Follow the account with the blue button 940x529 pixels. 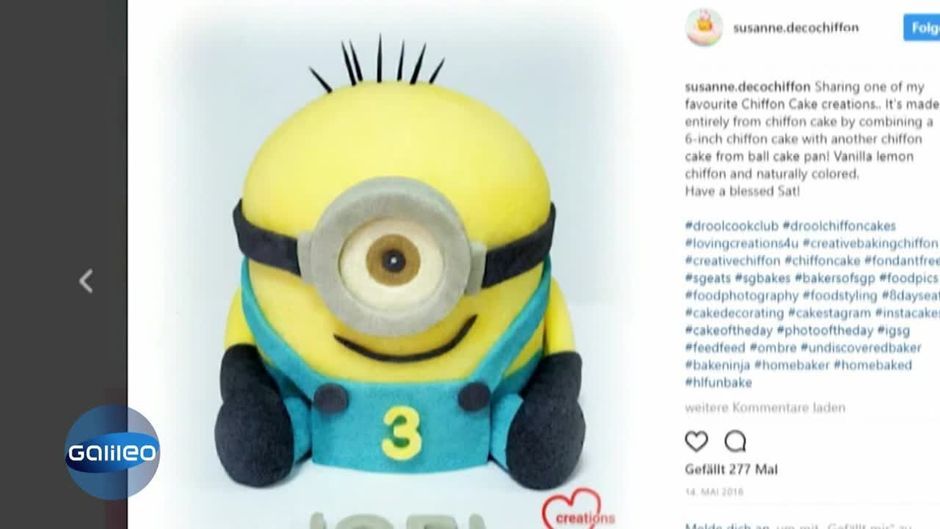tap(922, 28)
